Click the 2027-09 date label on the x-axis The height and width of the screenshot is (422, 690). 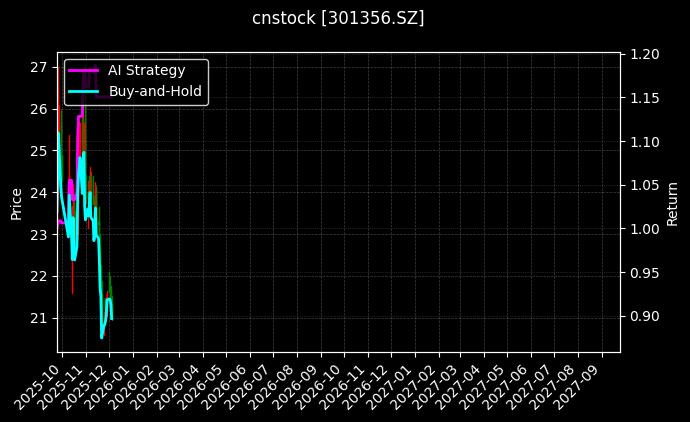point(582,384)
